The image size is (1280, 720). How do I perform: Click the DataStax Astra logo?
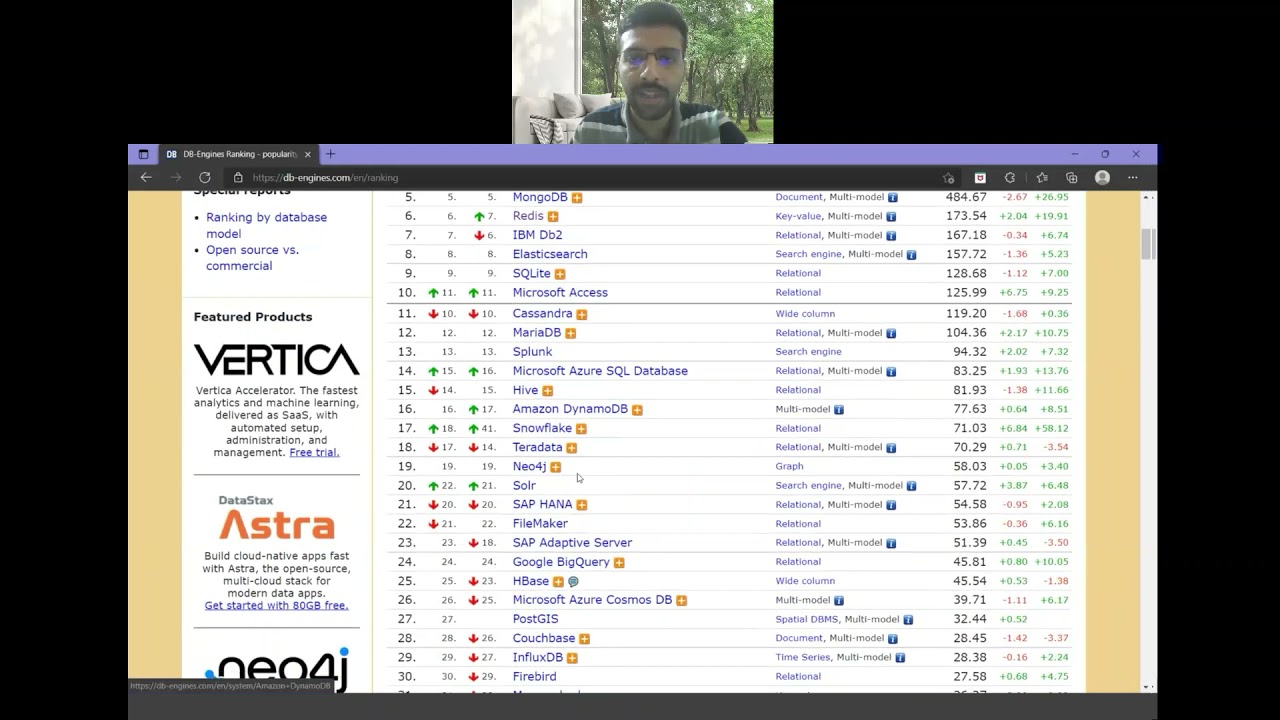pos(276,518)
